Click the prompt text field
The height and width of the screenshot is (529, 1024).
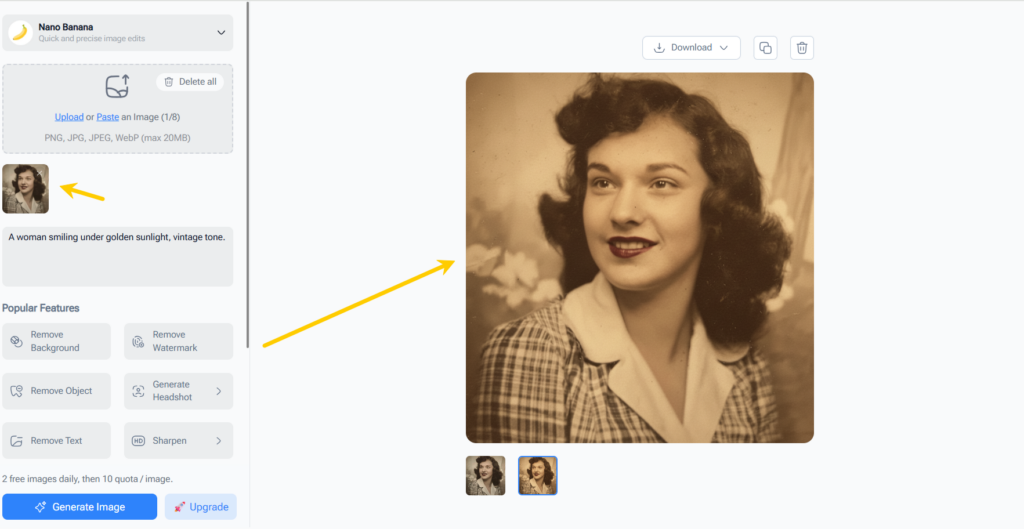(117, 256)
